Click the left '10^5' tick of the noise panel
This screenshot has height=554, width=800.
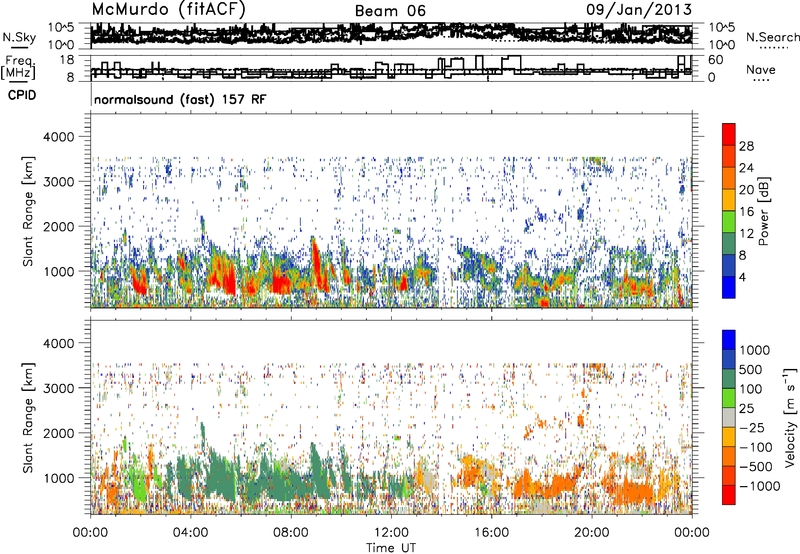tap(61, 27)
